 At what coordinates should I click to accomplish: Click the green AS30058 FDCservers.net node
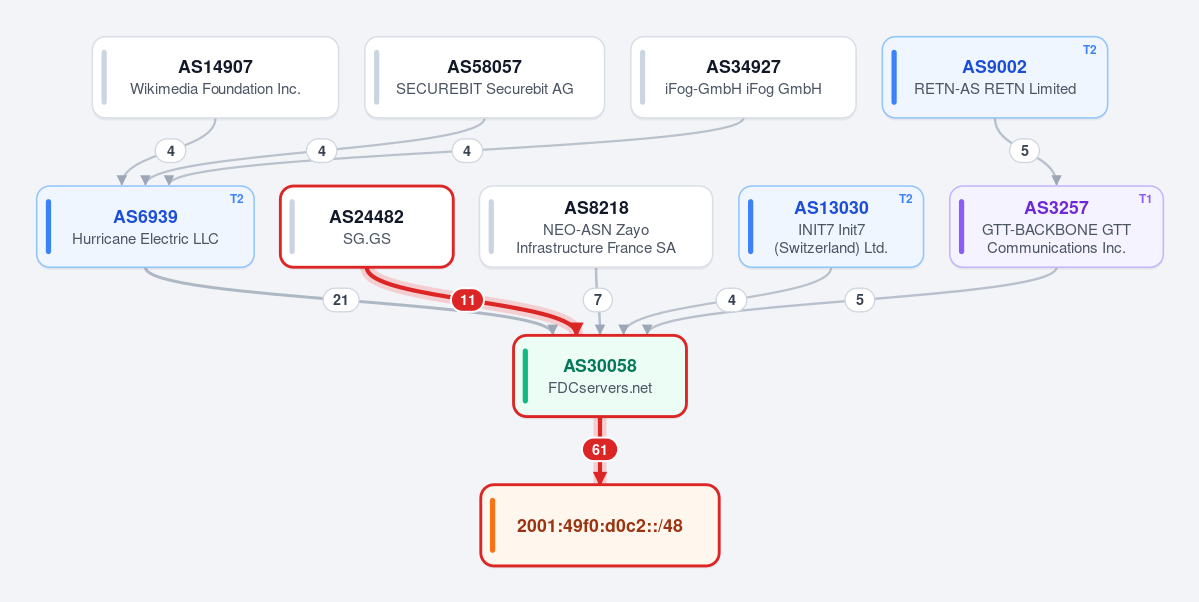[x=600, y=376]
